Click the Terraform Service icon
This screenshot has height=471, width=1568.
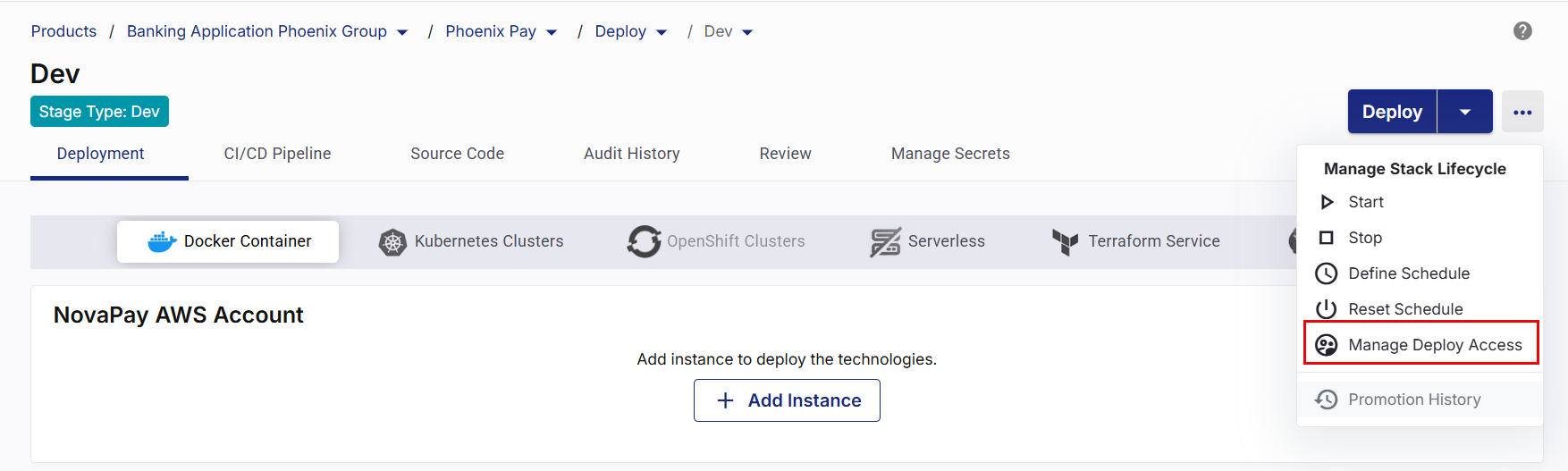click(x=1066, y=242)
